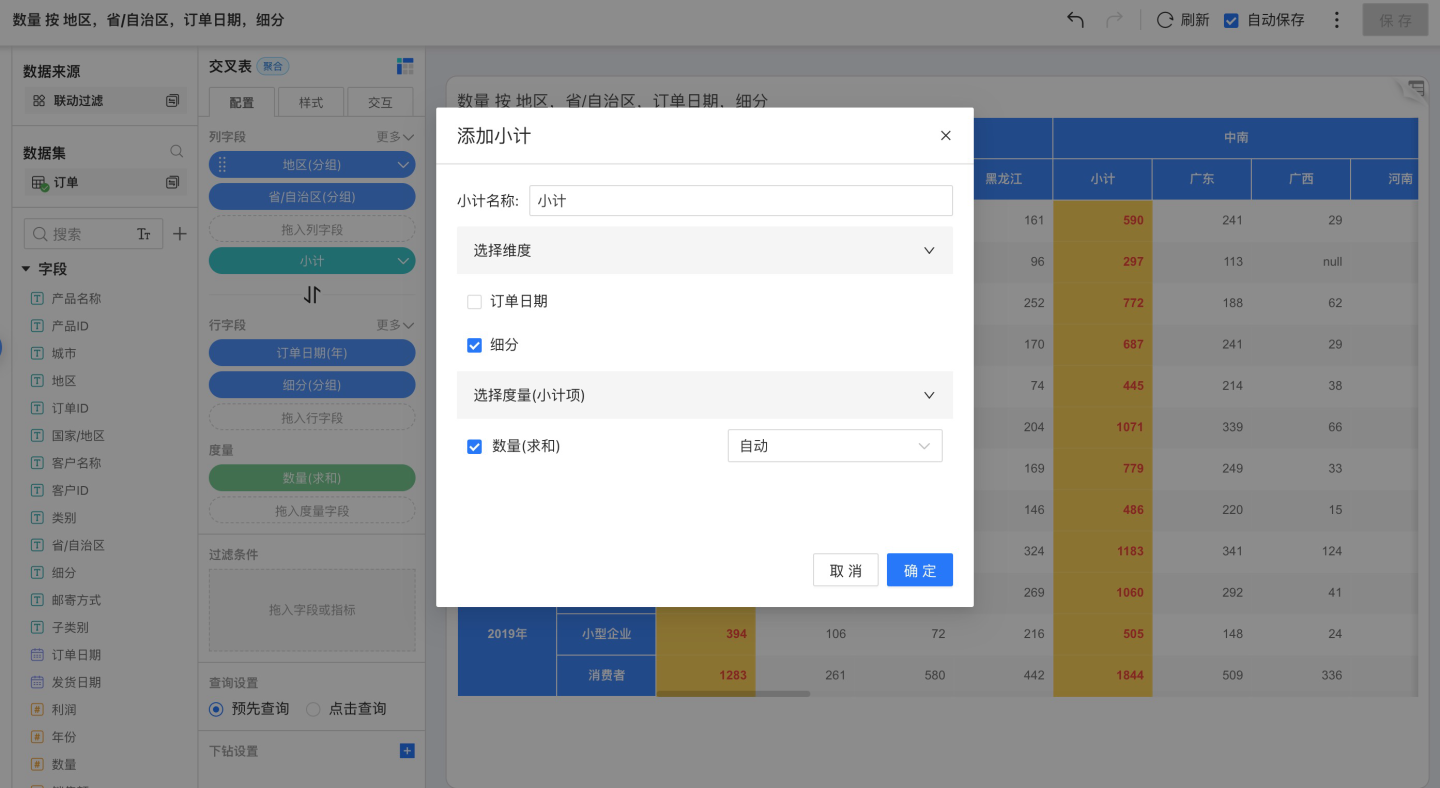Check the 订单日期 dimension checkbox
The image size is (1440, 788).
[475, 301]
